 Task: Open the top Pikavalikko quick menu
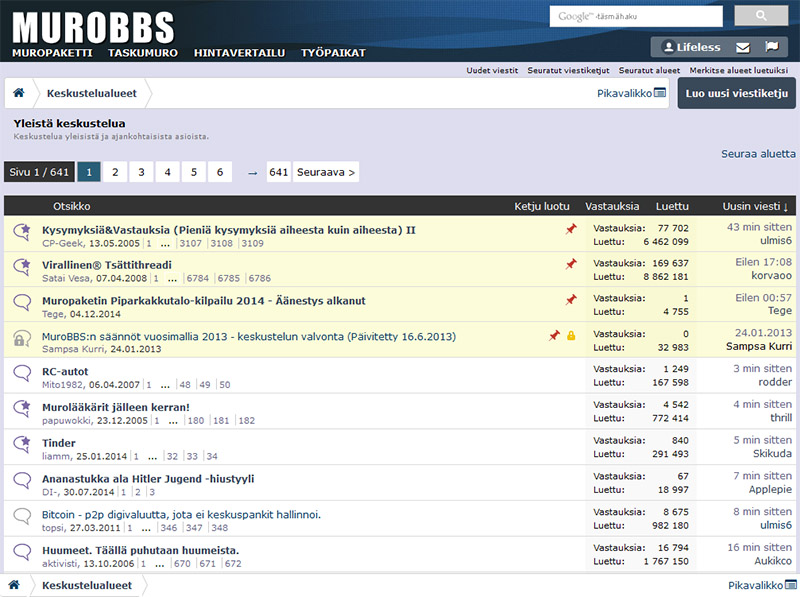(x=631, y=93)
